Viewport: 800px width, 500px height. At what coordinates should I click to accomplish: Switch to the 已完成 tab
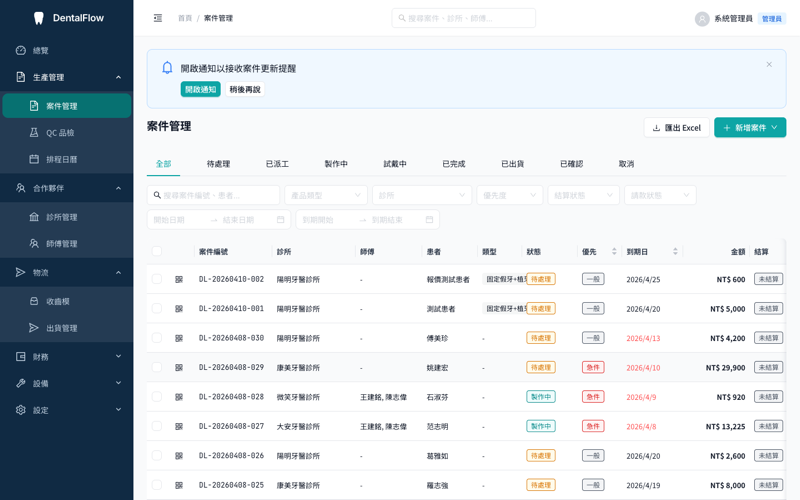[454, 164]
